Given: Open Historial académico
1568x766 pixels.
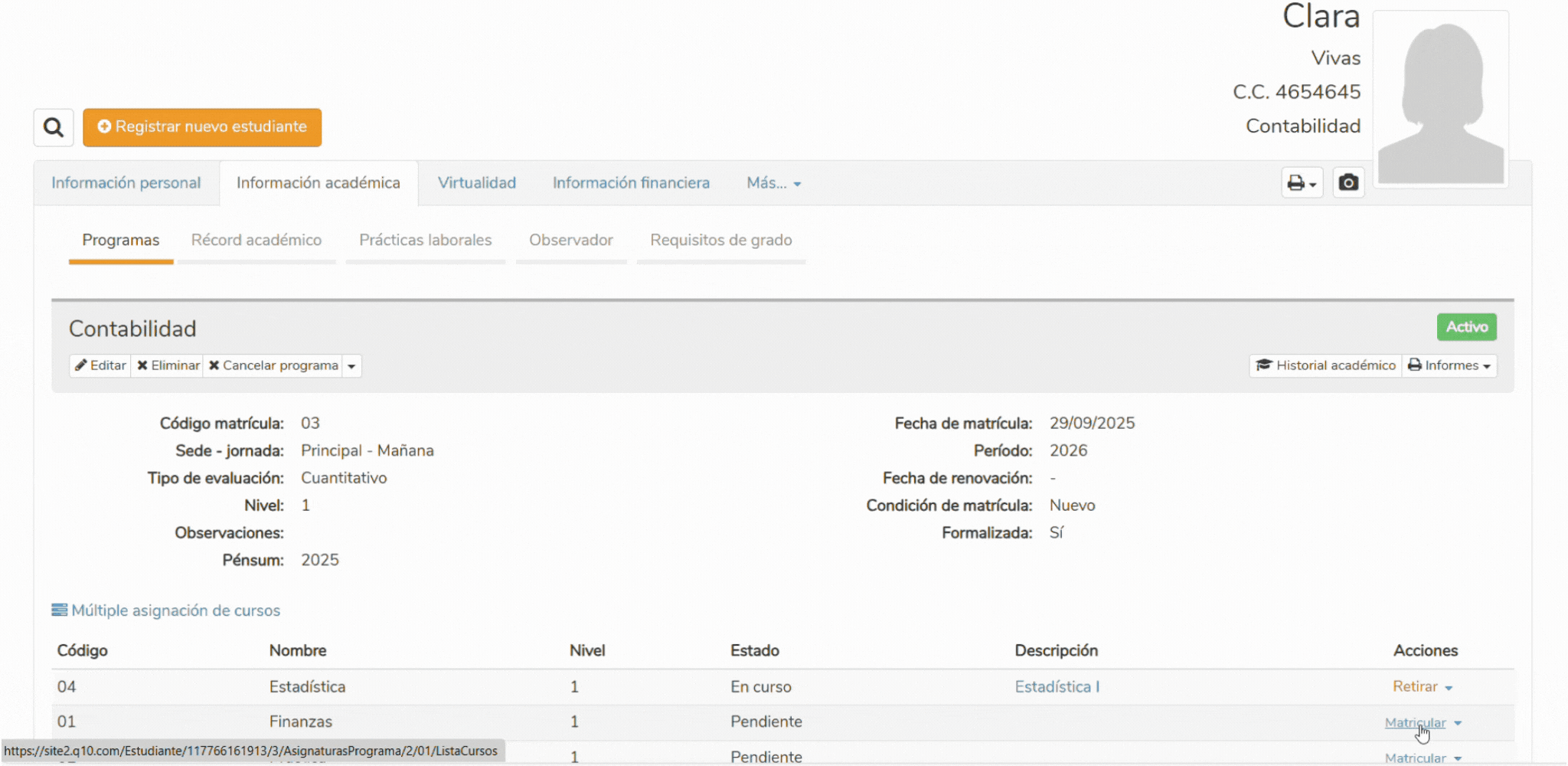Looking at the screenshot, I should pyautogui.click(x=1326, y=365).
